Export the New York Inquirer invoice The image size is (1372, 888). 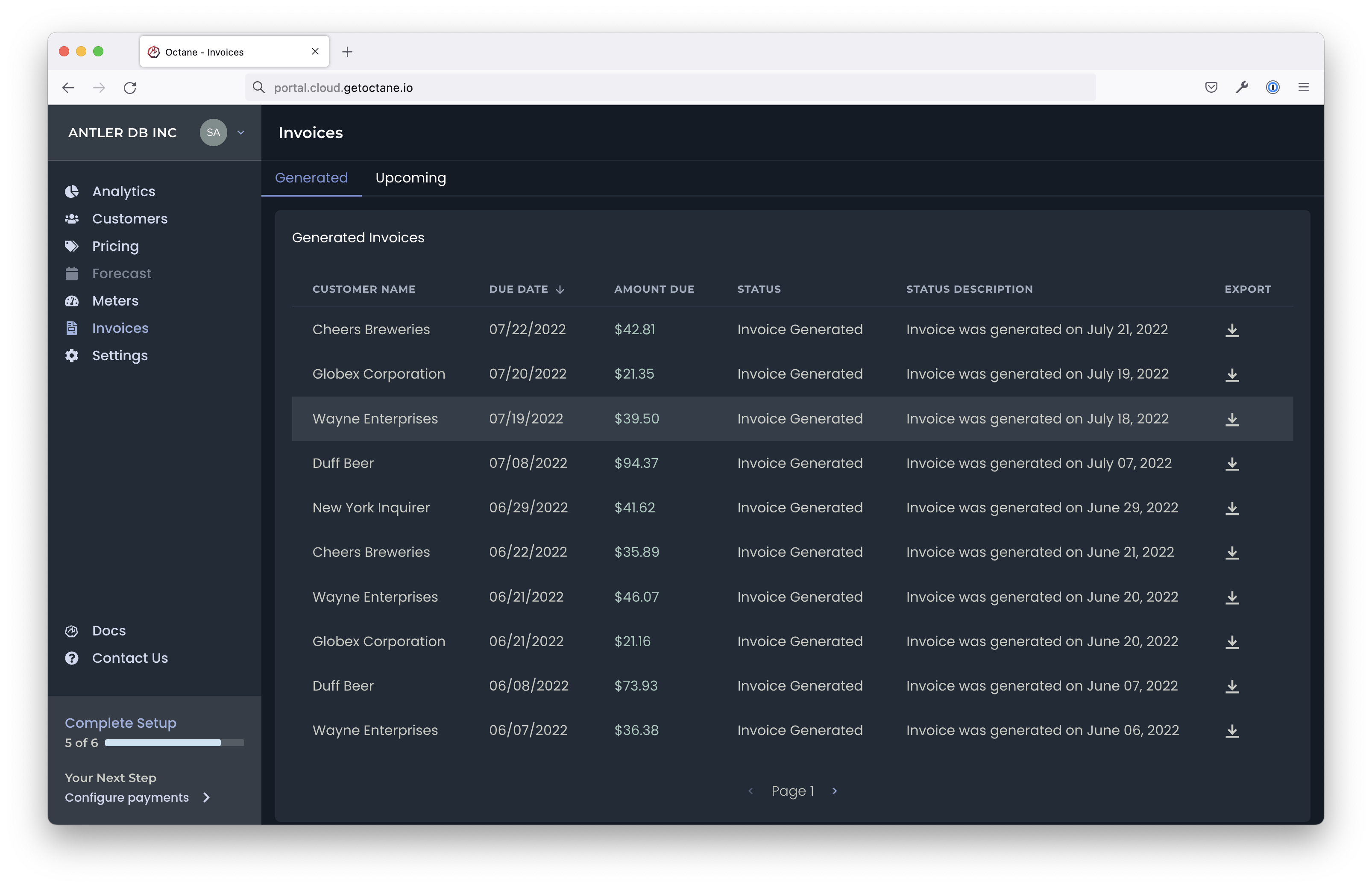point(1231,508)
